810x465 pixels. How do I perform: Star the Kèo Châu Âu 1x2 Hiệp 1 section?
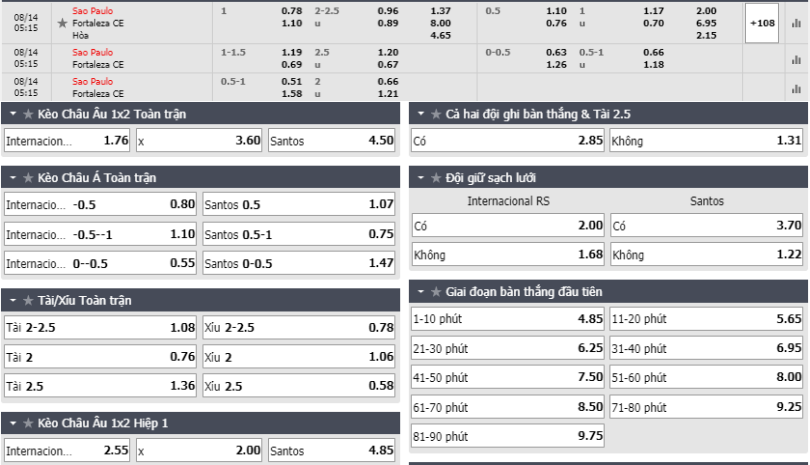click(x=28, y=423)
